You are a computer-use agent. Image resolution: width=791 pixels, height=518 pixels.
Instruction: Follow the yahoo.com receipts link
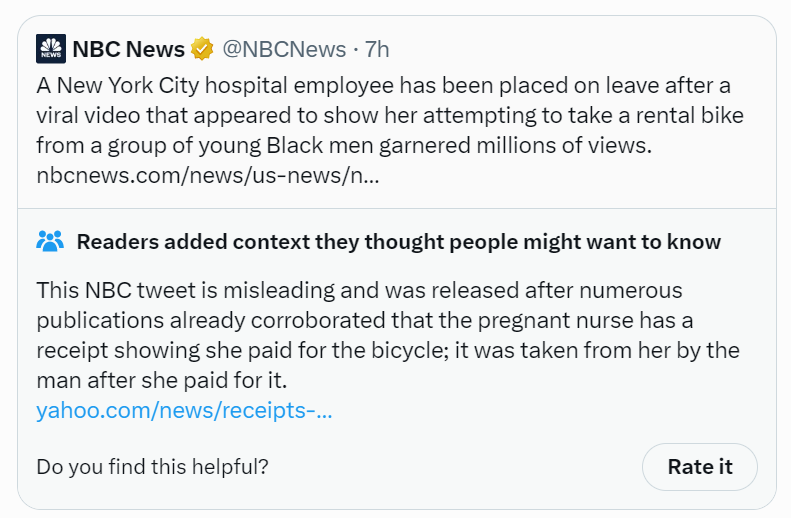pos(184,410)
